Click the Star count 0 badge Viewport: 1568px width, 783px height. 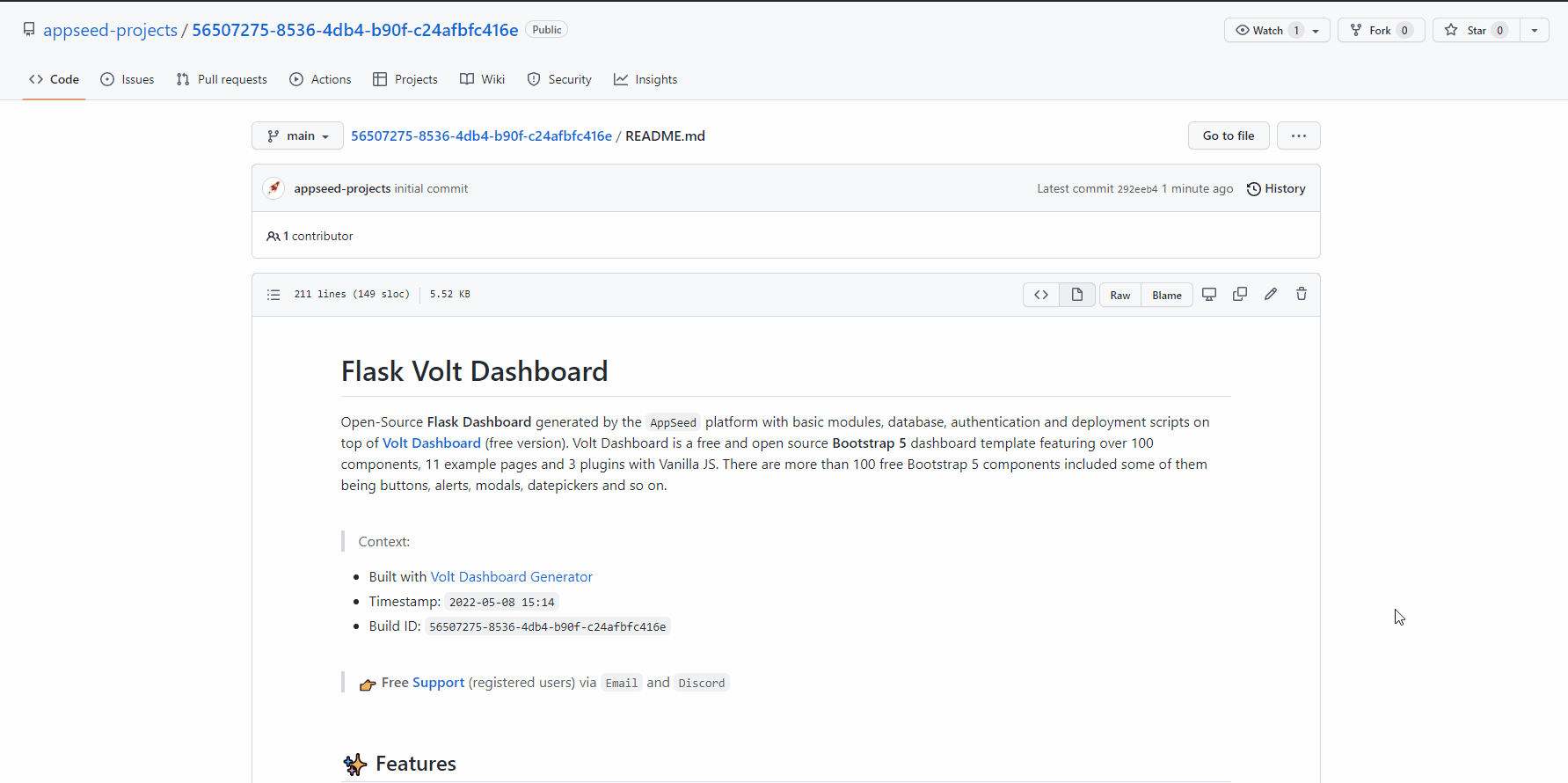pos(1500,31)
